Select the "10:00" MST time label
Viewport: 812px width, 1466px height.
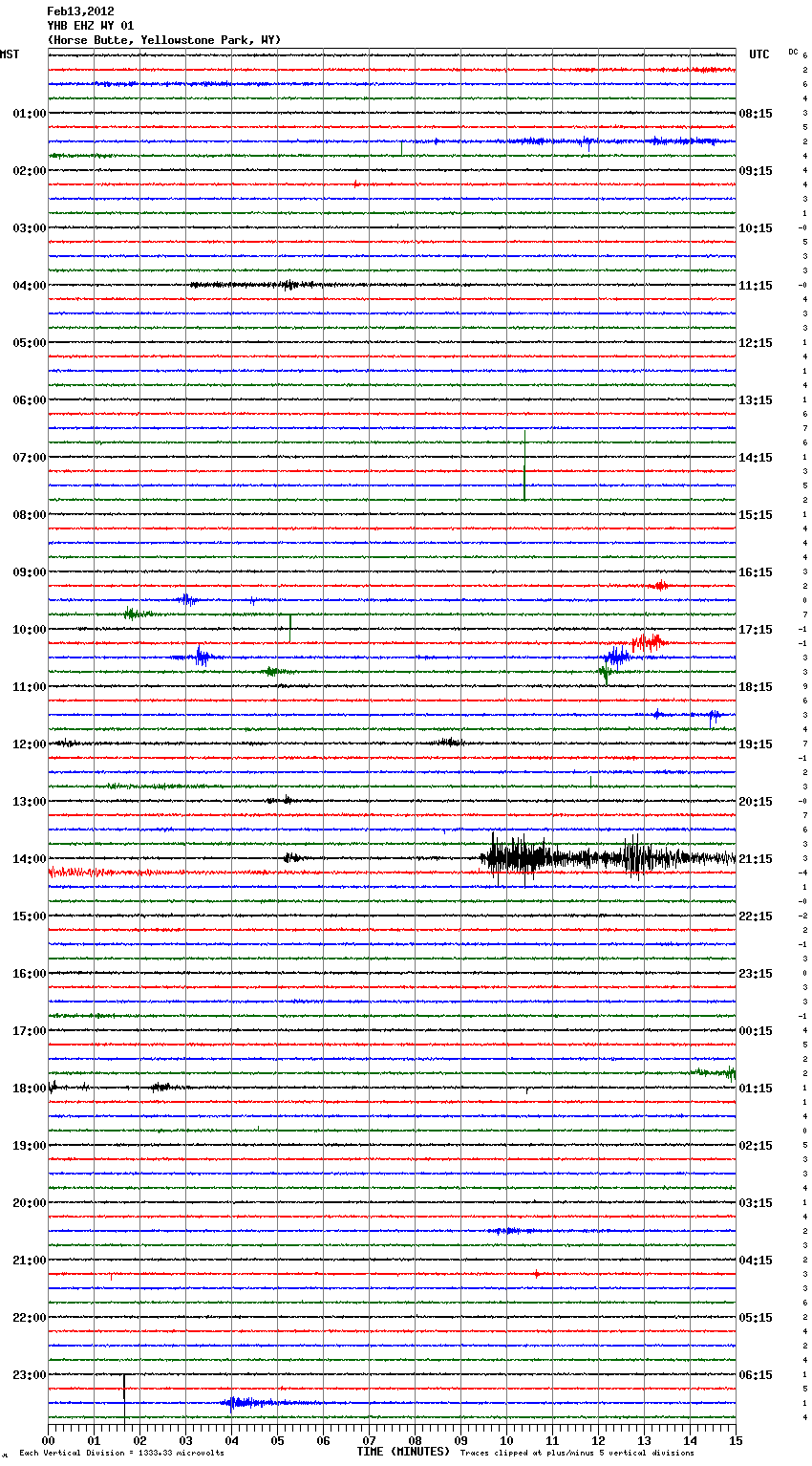click(30, 630)
